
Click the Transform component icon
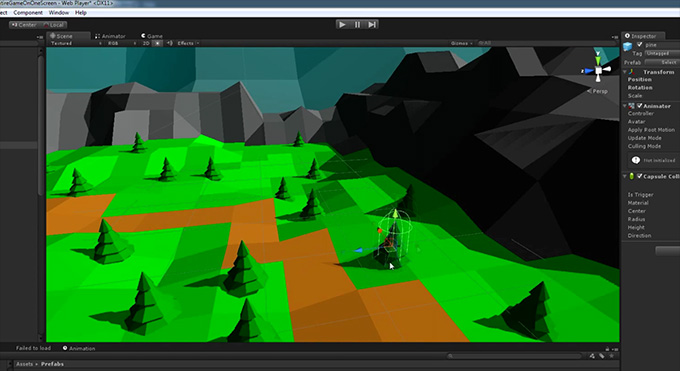[x=632, y=72]
